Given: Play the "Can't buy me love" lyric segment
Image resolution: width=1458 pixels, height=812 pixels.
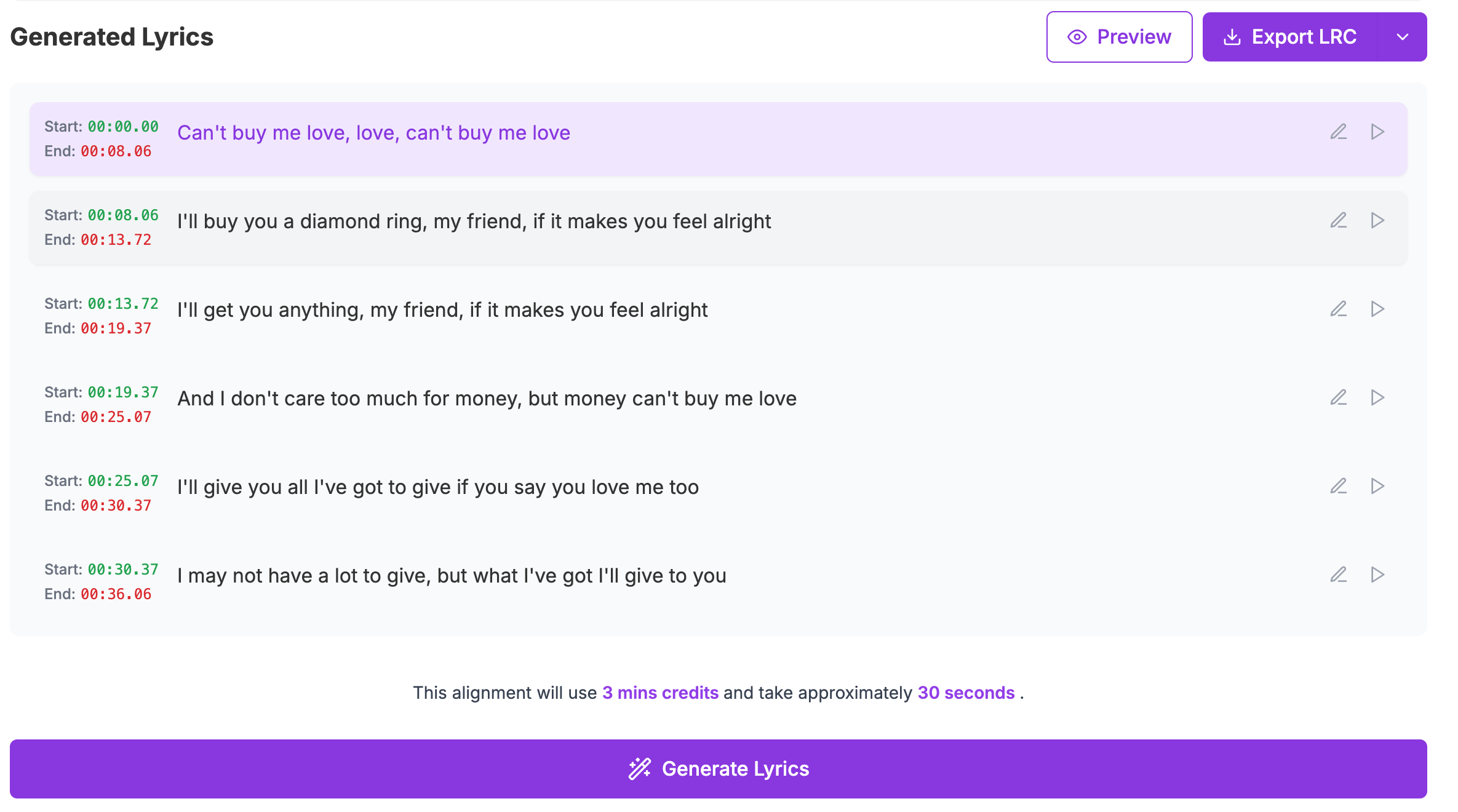Looking at the screenshot, I should pyautogui.click(x=1377, y=132).
